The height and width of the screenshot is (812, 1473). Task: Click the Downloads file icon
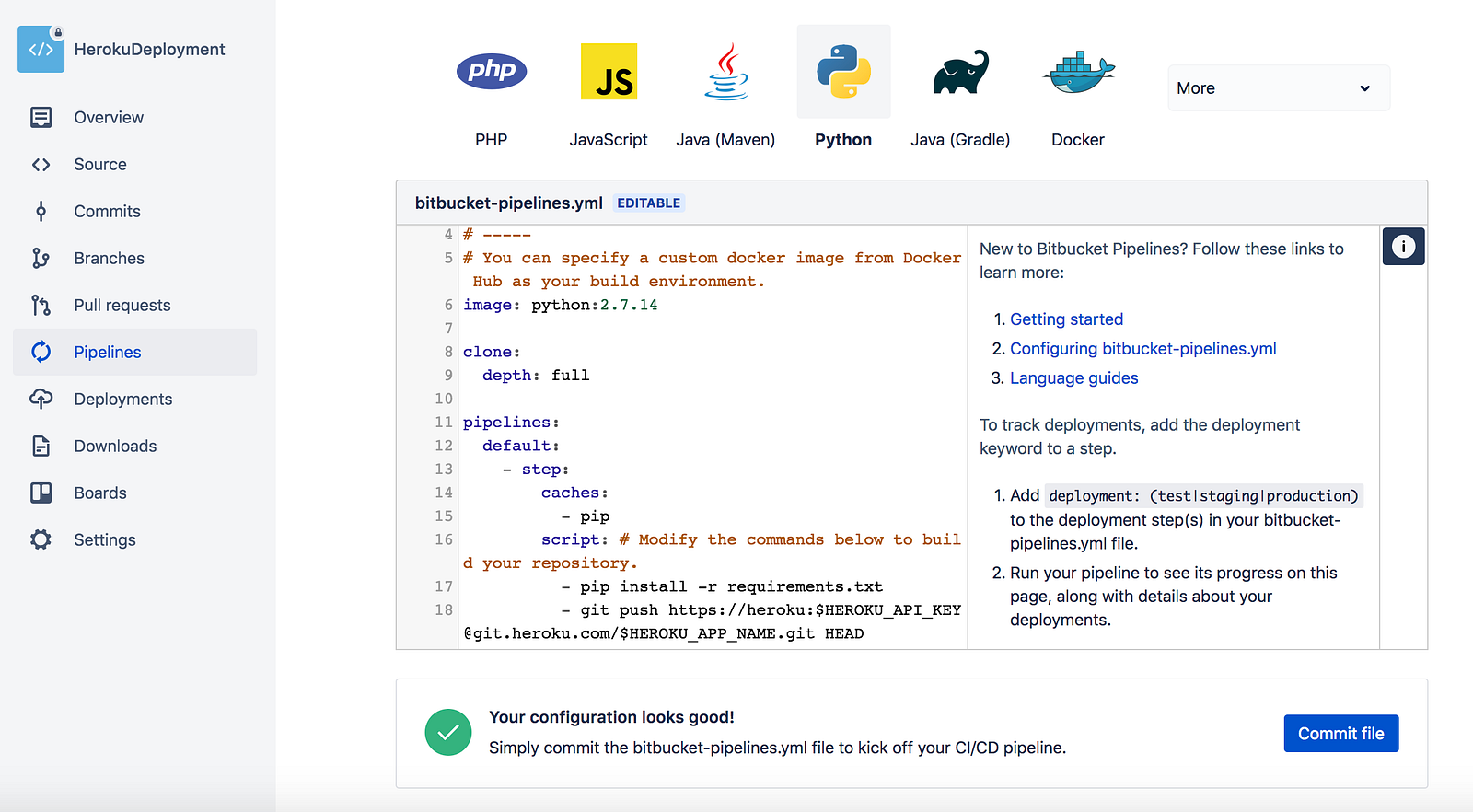tap(41, 447)
